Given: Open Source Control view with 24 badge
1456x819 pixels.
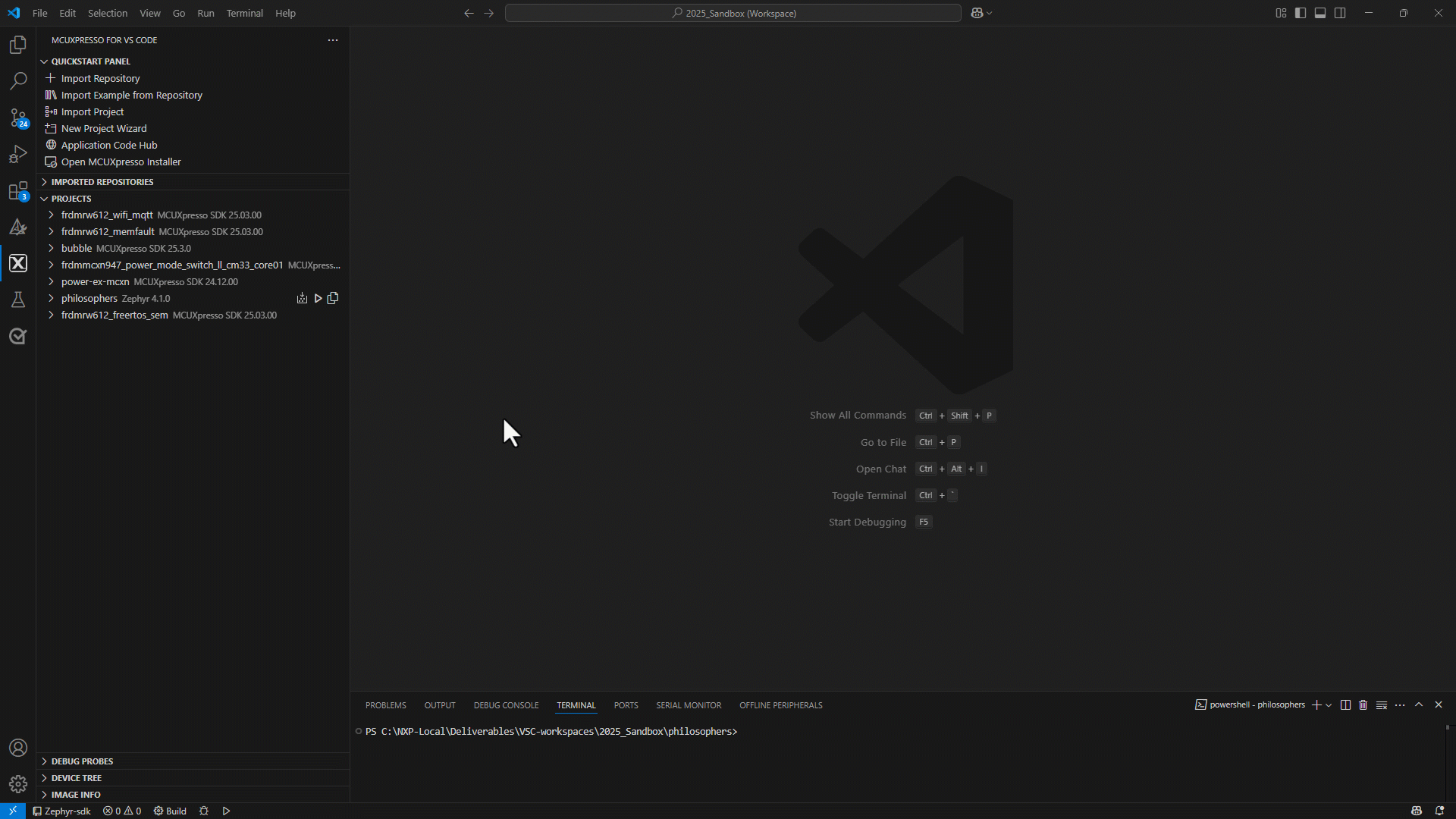Looking at the screenshot, I should 18,118.
